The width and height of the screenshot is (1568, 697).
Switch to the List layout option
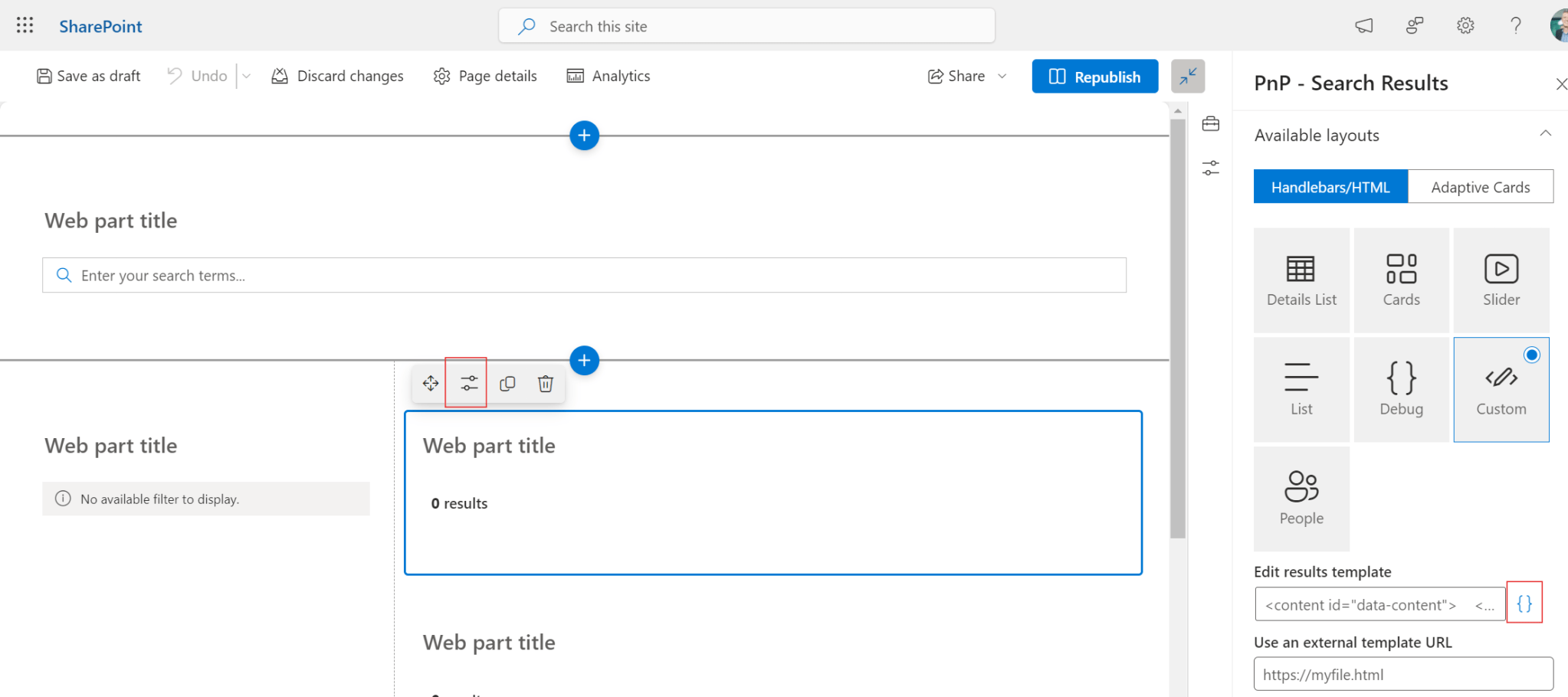click(1301, 388)
